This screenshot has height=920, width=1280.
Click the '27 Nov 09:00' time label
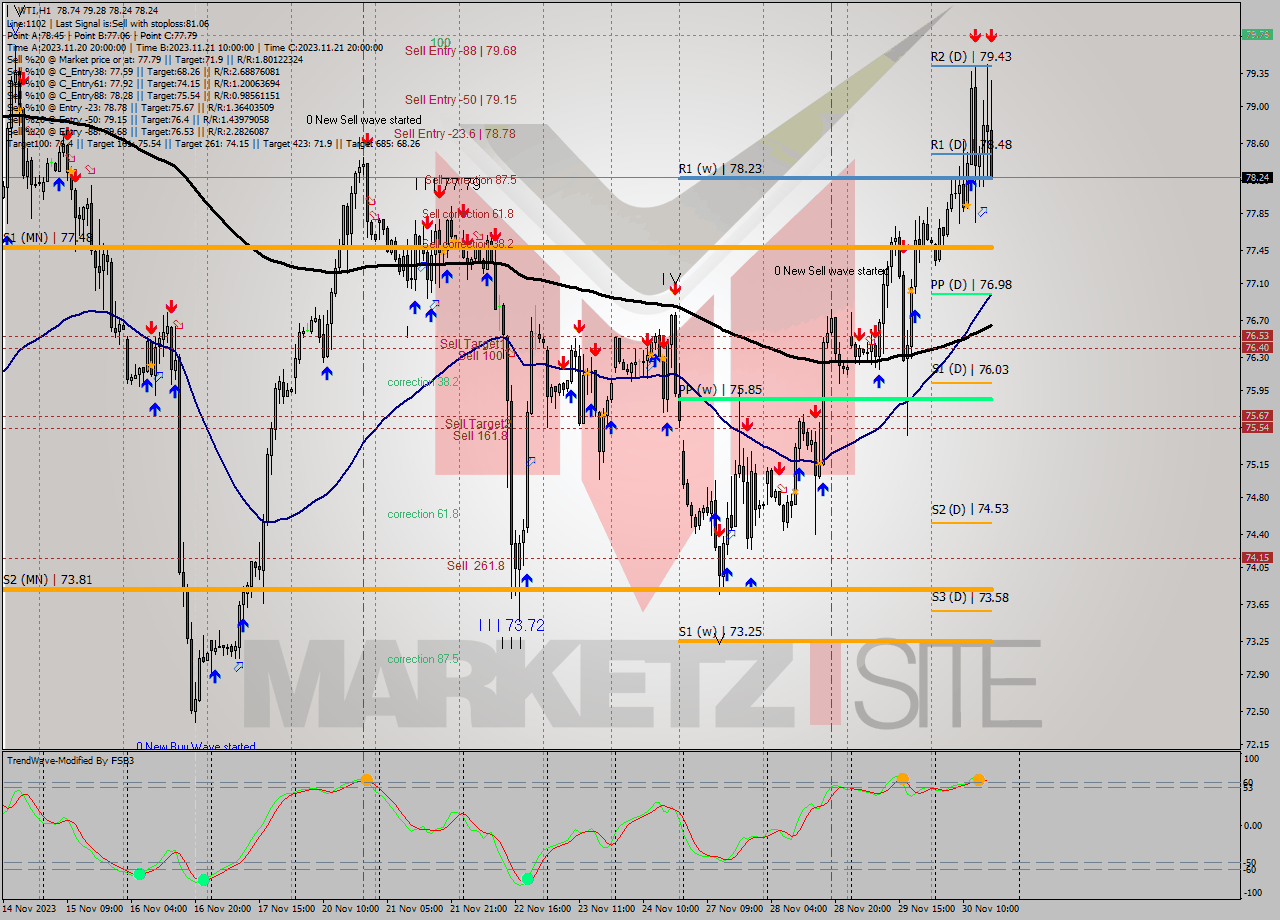pos(735,909)
